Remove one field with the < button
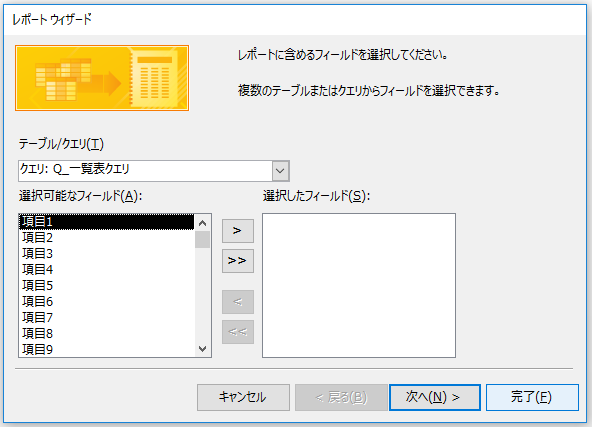 (237, 302)
